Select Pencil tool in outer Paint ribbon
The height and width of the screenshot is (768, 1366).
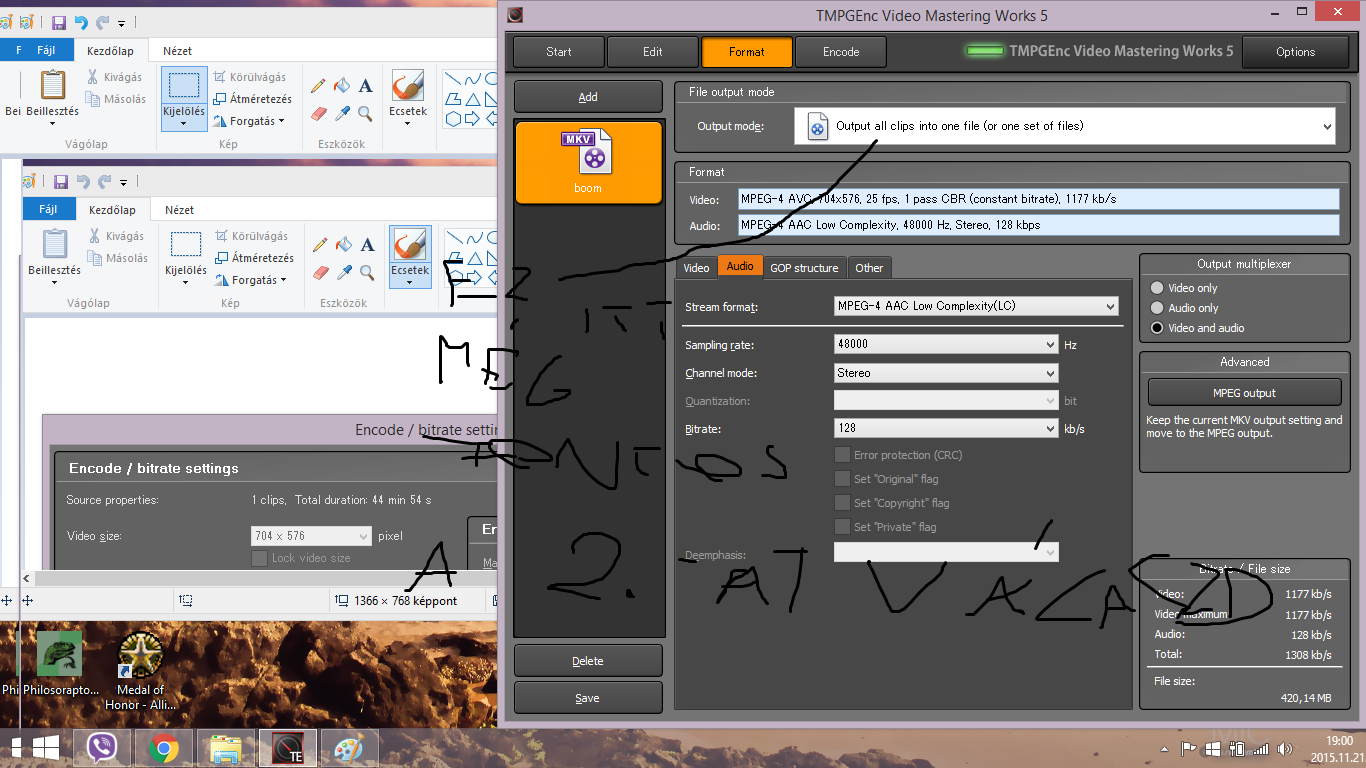click(x=319, y=86)
